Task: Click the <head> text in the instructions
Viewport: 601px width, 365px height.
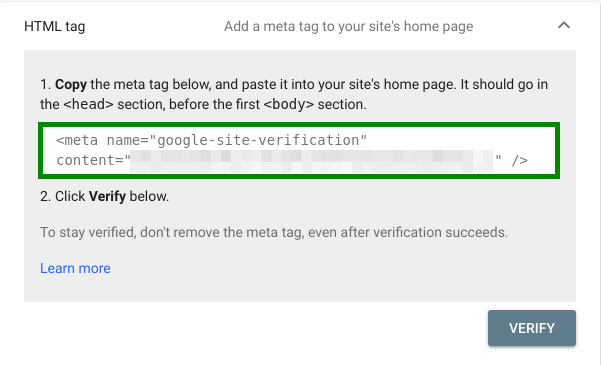Action: pyautogui.click(x=88, y=104)
